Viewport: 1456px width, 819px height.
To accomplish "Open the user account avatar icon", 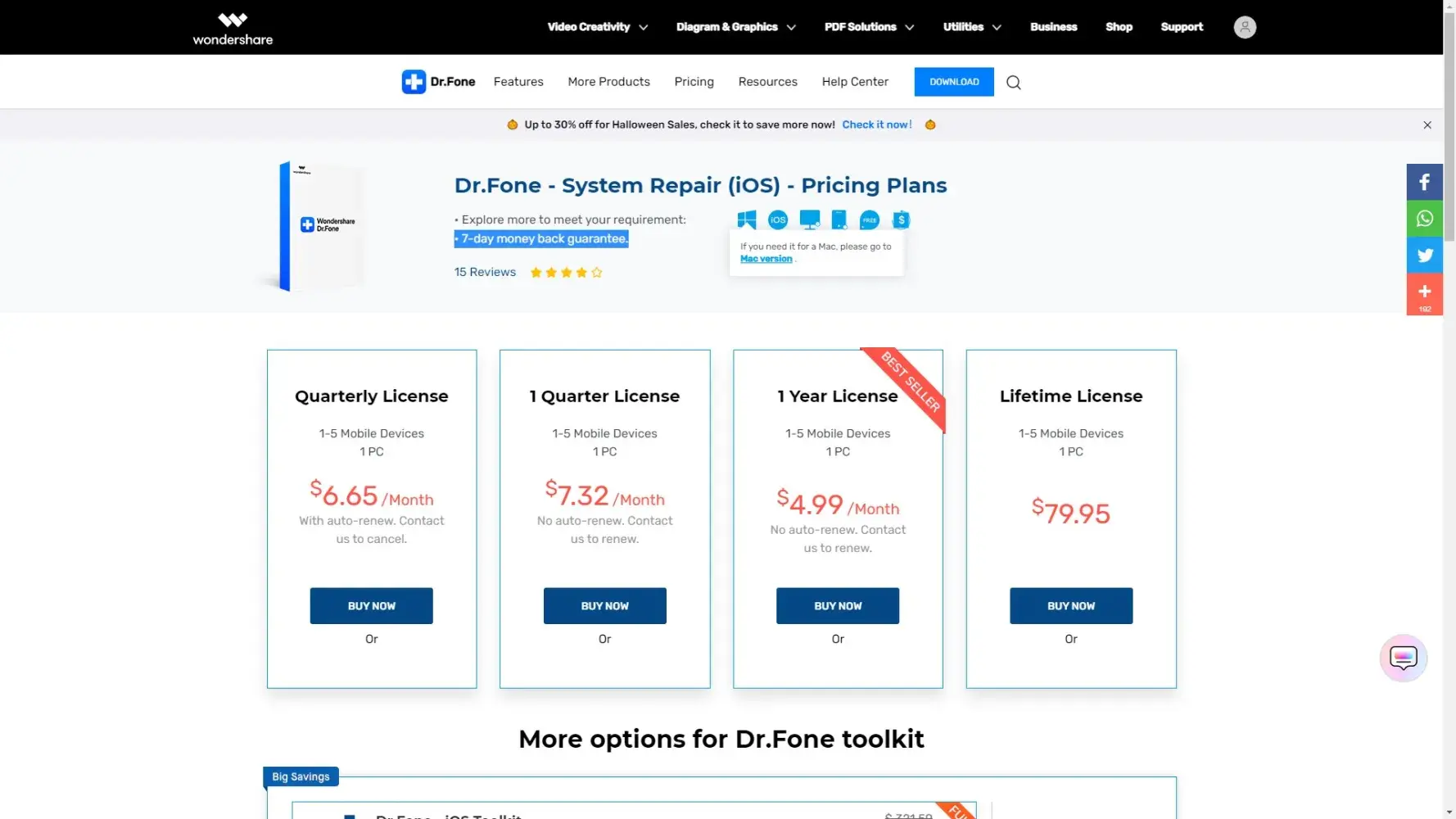I will (1245, 27).
